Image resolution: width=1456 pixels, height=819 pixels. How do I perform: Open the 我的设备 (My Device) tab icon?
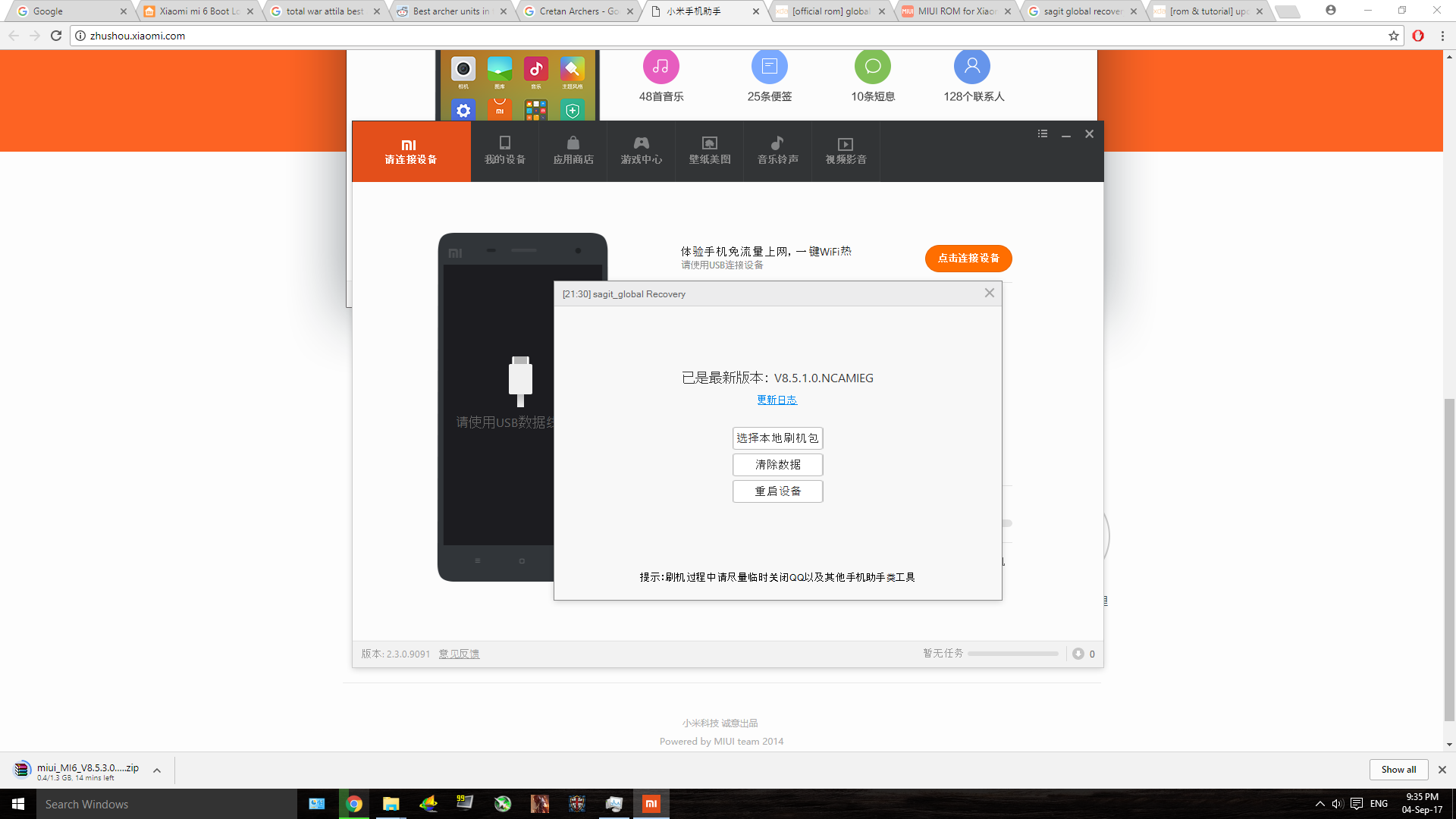[x=505, y=143]
